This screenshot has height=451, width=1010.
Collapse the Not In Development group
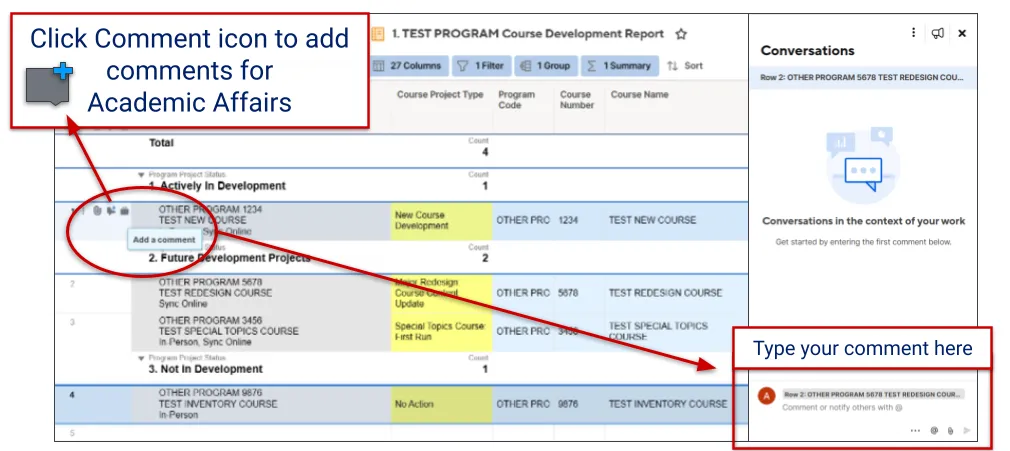(x=141, y=358)
